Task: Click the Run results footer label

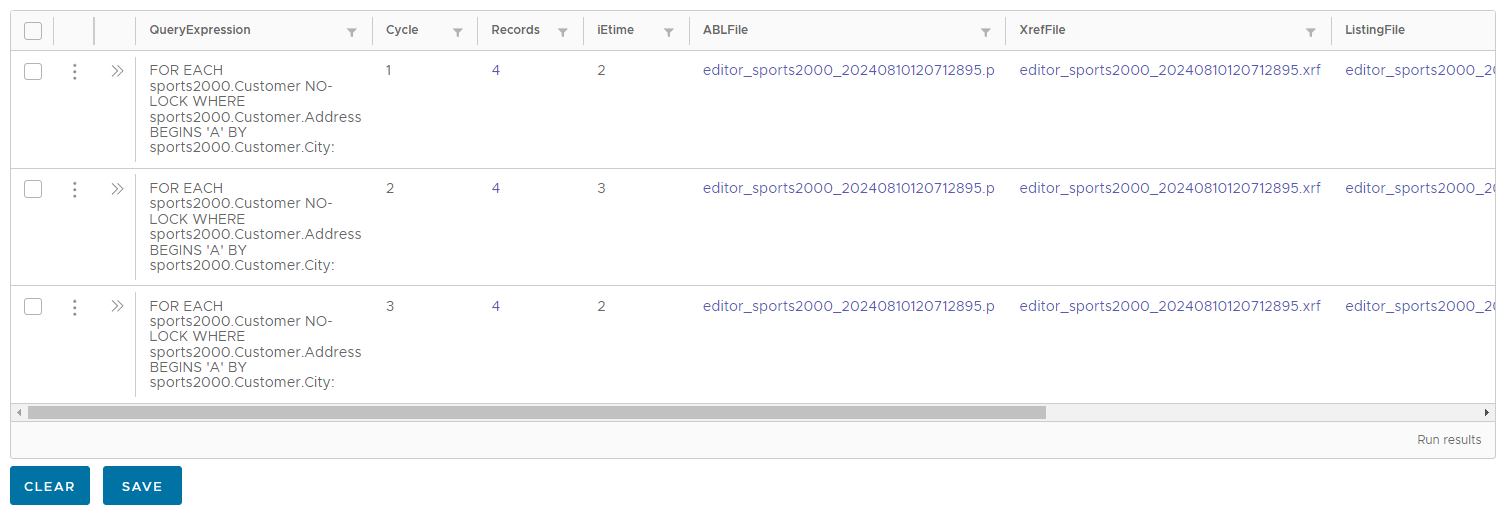Action: (1449, 440)
